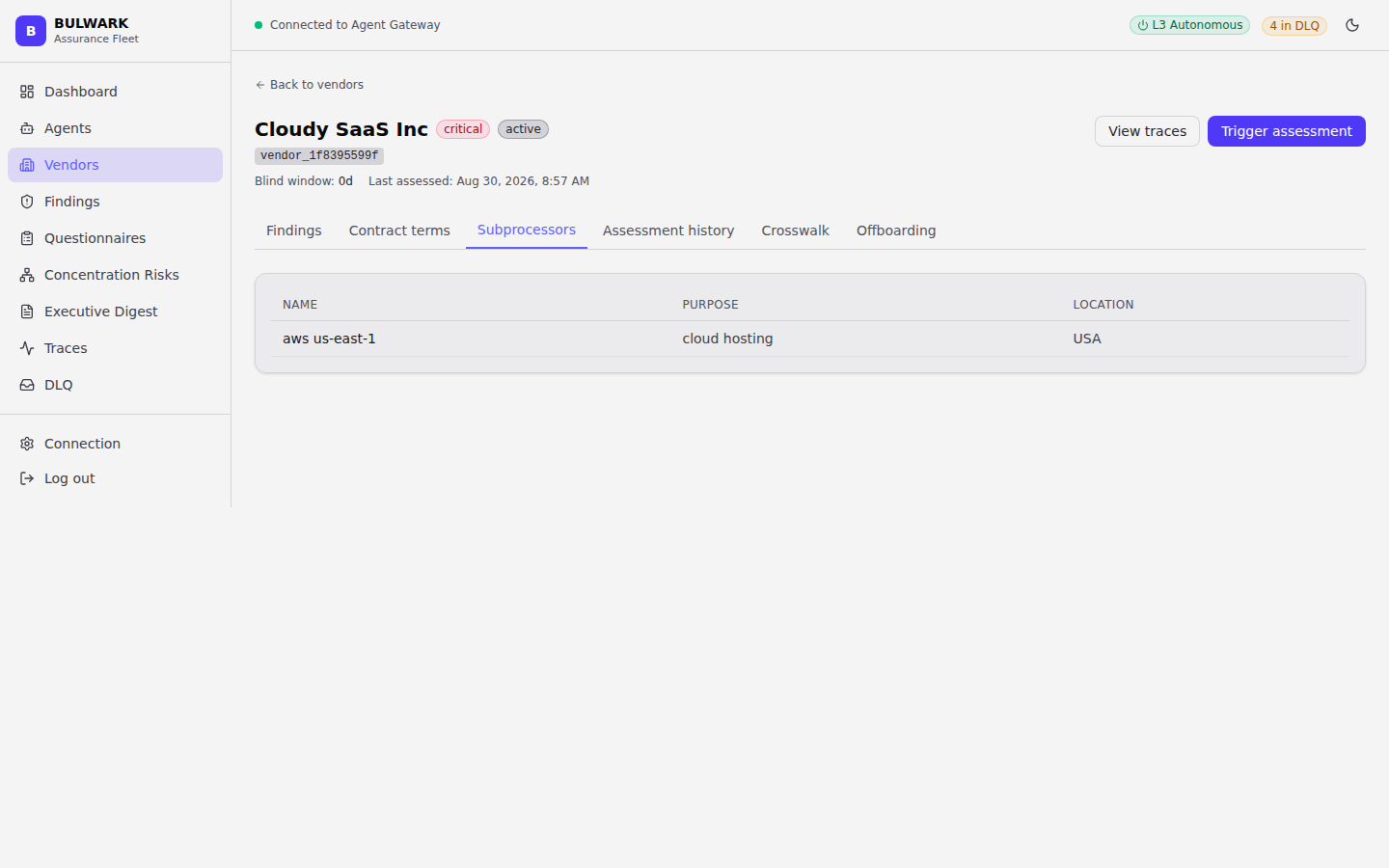Screen dimensions: 1389x868
Task: Click the Bulwark B logo
Action: coord(31,31)
